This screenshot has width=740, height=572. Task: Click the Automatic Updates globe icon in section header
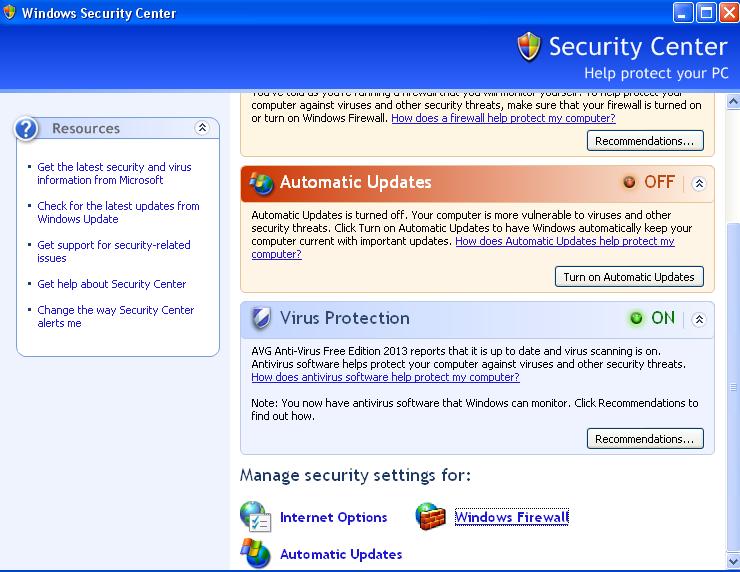(x=262, y=183)
